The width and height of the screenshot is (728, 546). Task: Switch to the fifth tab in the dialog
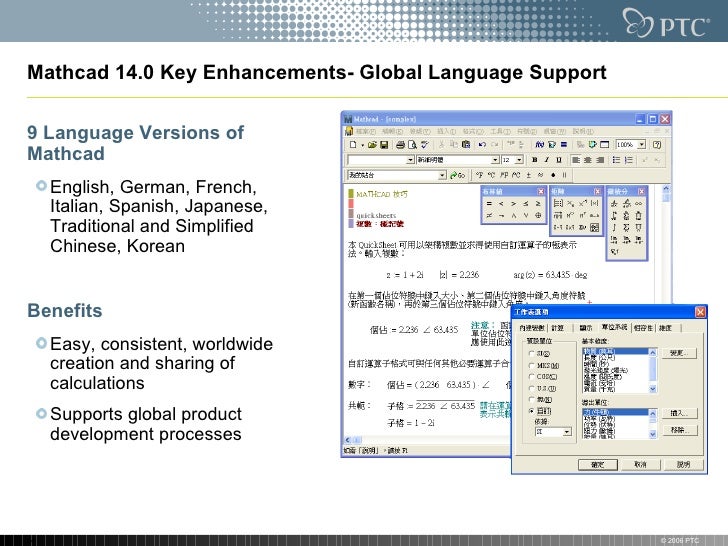click(643, 328)
